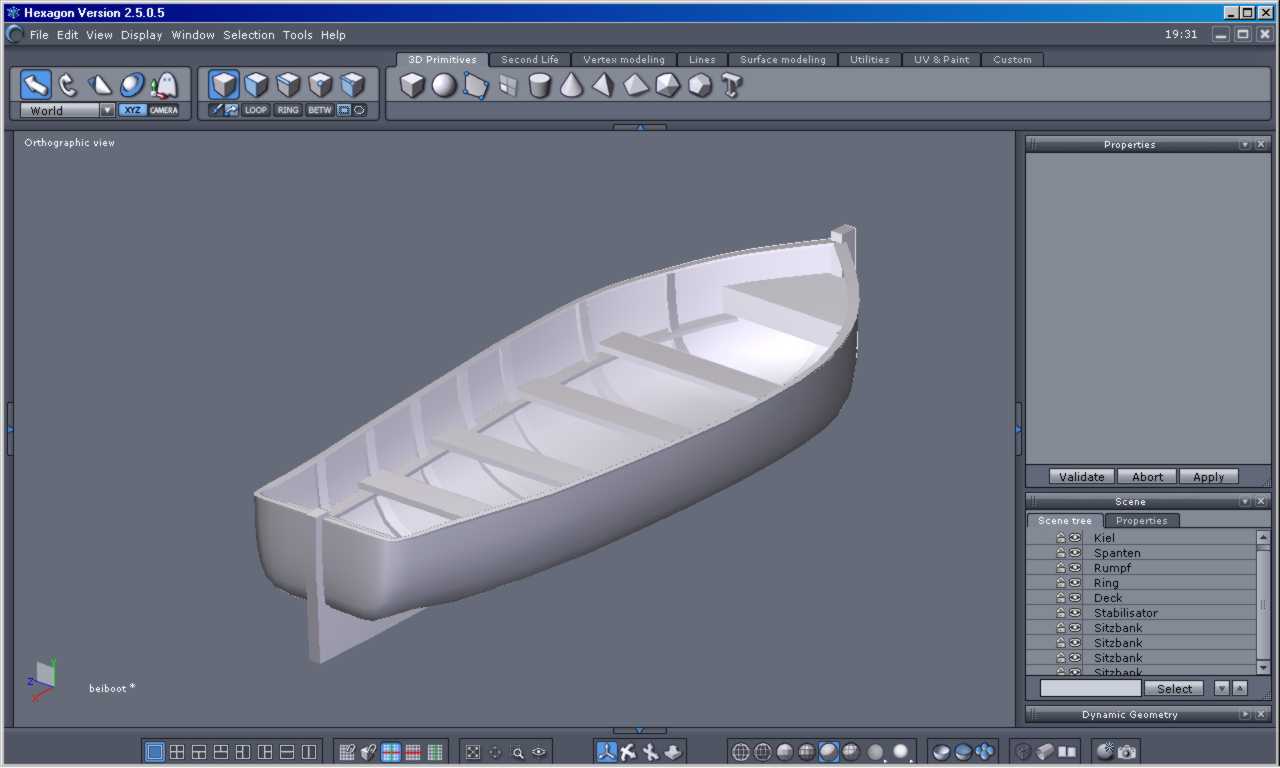Screen dimensions: 1280x768
Task: Expand the Dynamic Geometry panel
Action: pyautogui.click(x=1245, y=715)
